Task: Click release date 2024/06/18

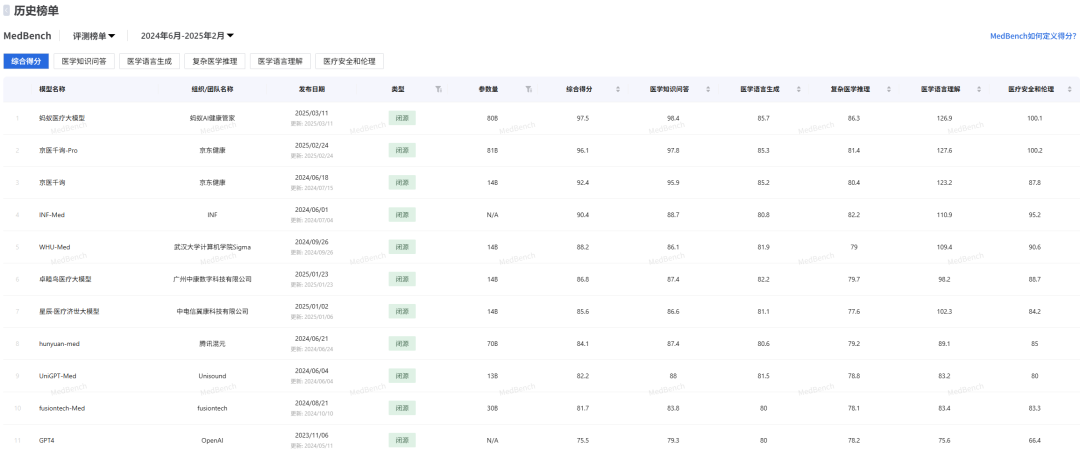Action: click(x=311, y=177)
